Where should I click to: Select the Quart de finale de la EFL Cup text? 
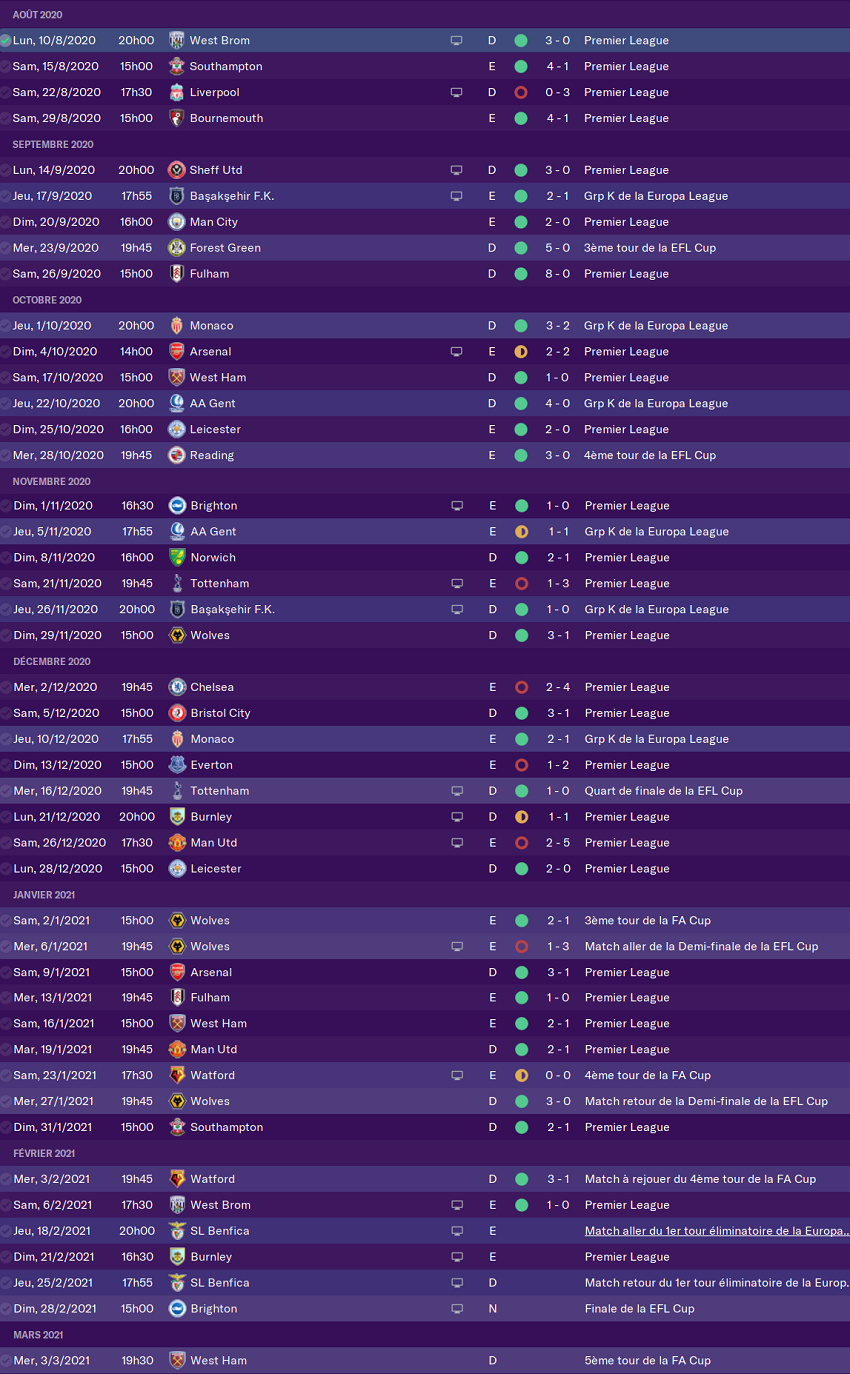pyautogui.click(x=663, y=791)
